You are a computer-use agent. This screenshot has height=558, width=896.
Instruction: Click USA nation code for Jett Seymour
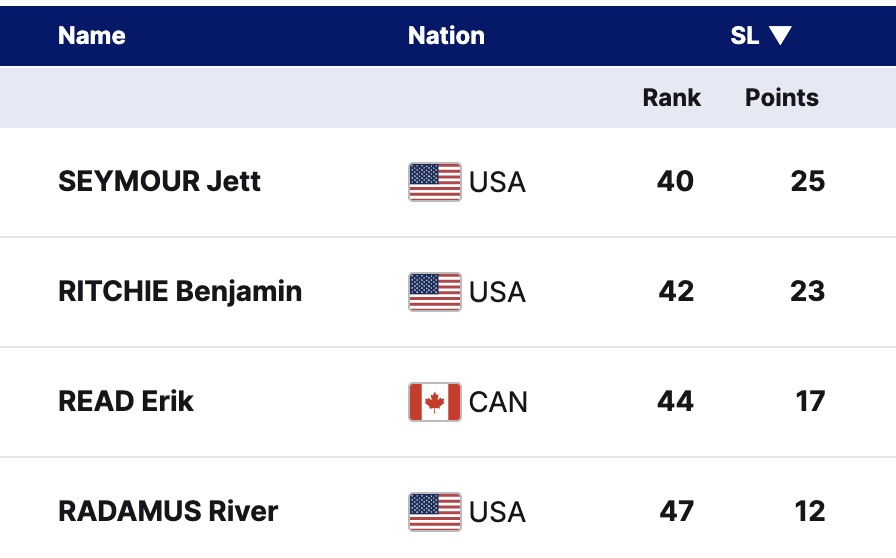tap(497, 183)
